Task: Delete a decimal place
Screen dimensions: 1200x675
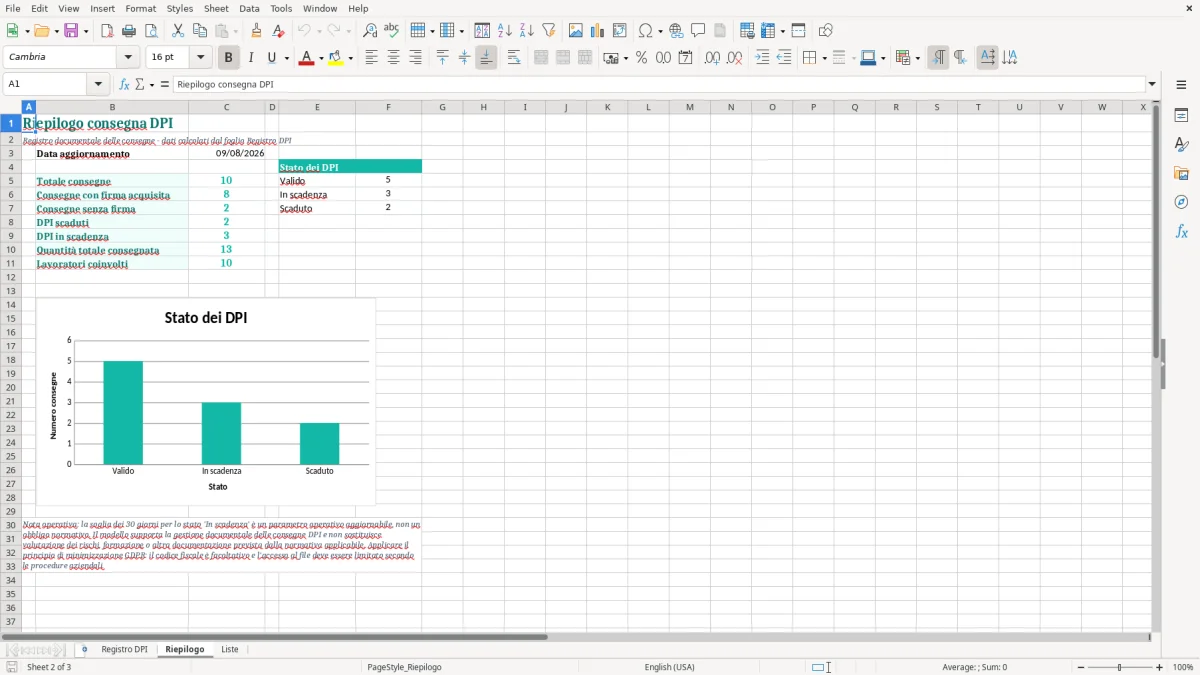Action: pos(735,58)
